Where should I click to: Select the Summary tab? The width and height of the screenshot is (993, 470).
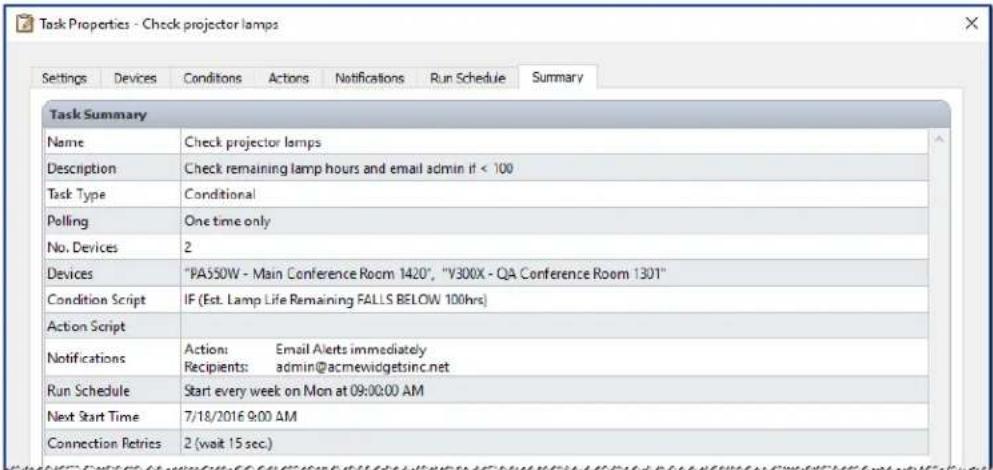pos(557,78)
